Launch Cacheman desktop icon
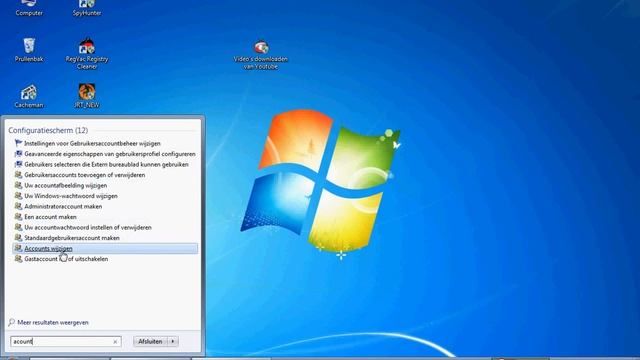This screenshot has height=360, width=640. pyautogui.click(x=29, y=96)
